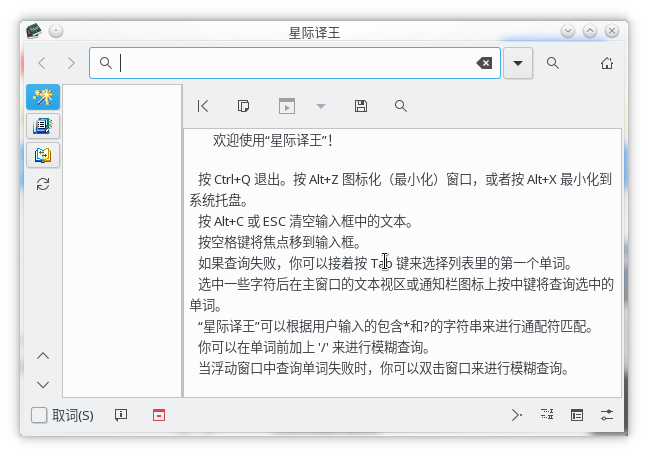Click the refresh arrows sidebar icon
The height and width of the screenshot is (456, 648).
(x=43, y=184)
